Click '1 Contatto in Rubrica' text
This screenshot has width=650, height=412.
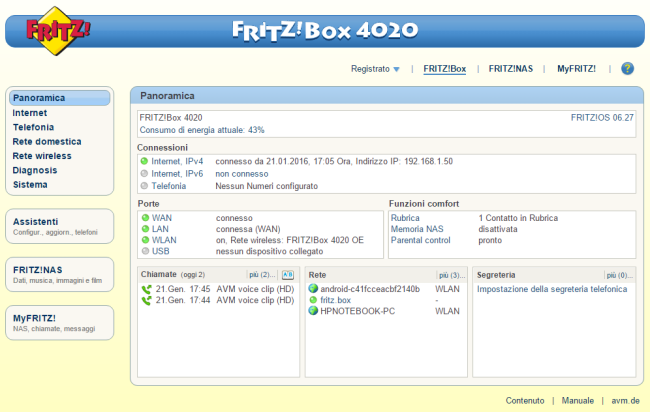[518, 218]
